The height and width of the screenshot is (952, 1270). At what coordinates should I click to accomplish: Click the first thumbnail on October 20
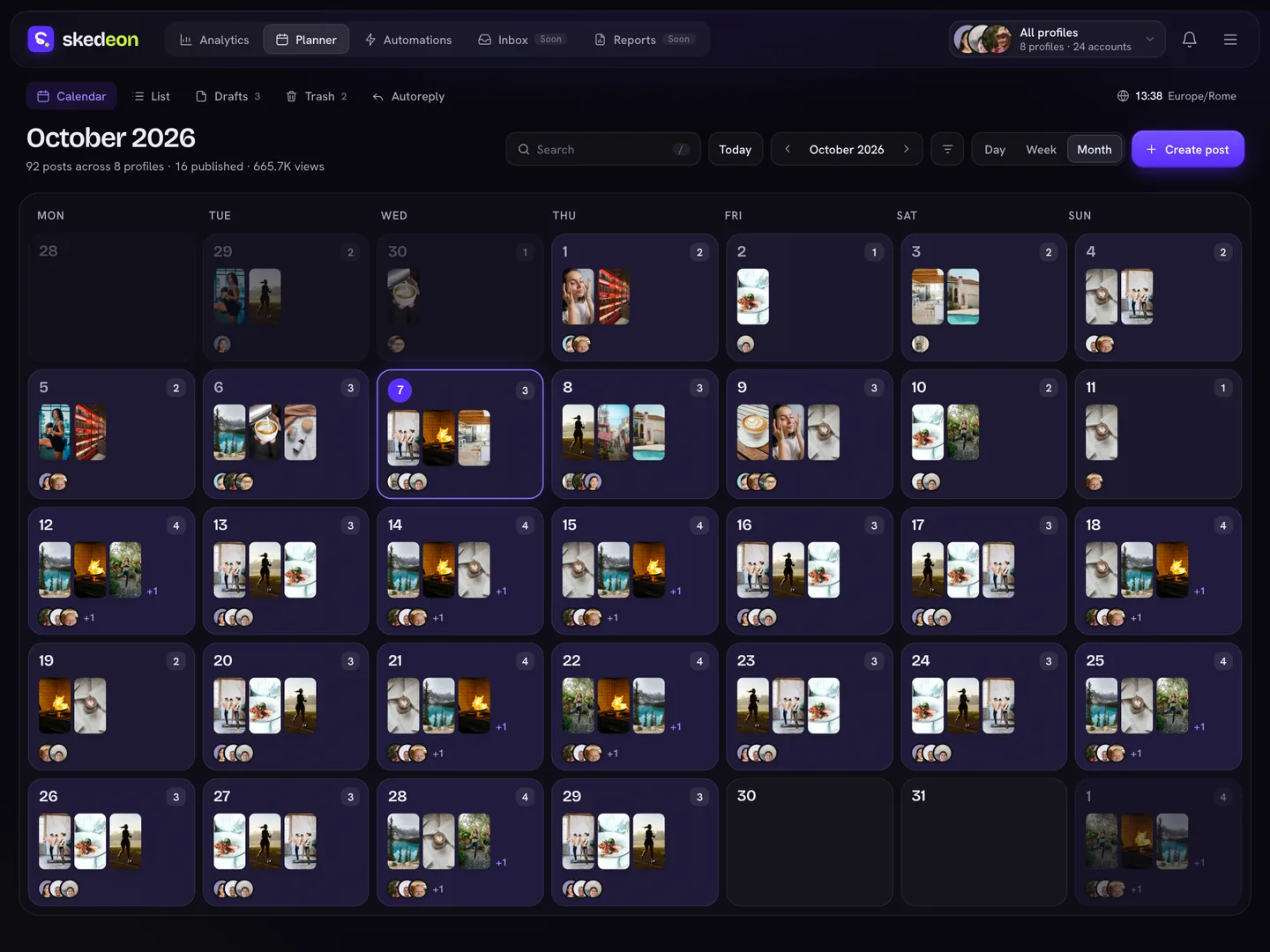click(229, 705)
